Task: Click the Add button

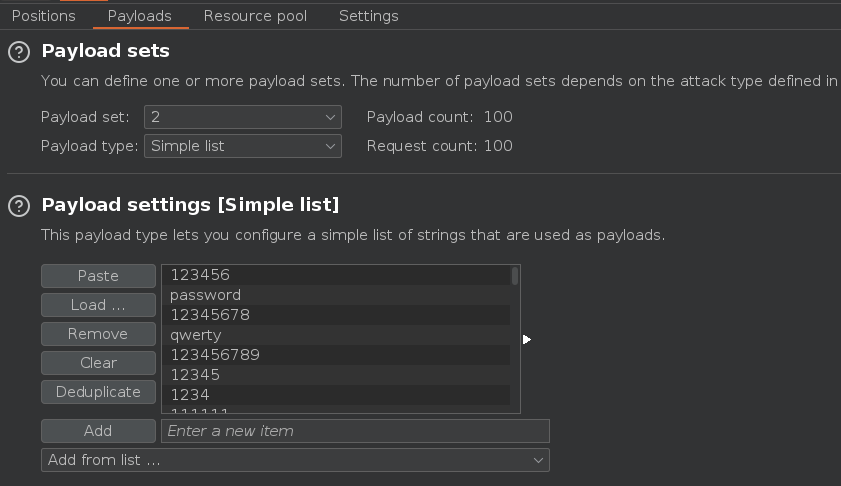Action: point(98,431)
